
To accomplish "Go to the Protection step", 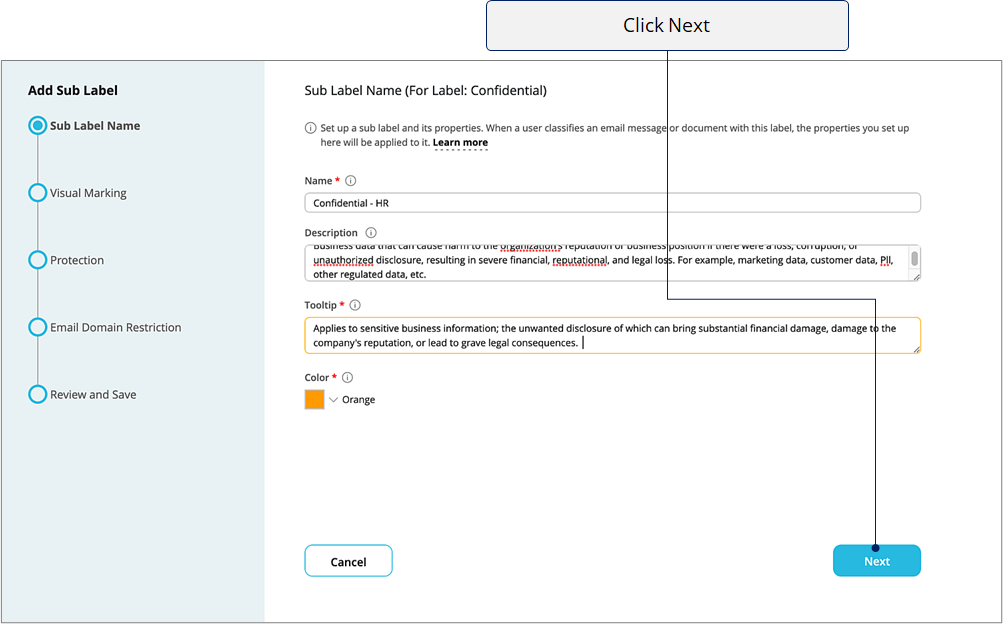I will point(77,260).
